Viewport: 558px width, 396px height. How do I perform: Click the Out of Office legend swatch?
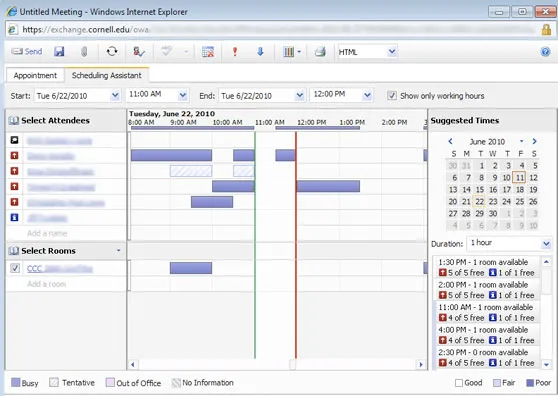pyautogui.click(x=110, y=382)
